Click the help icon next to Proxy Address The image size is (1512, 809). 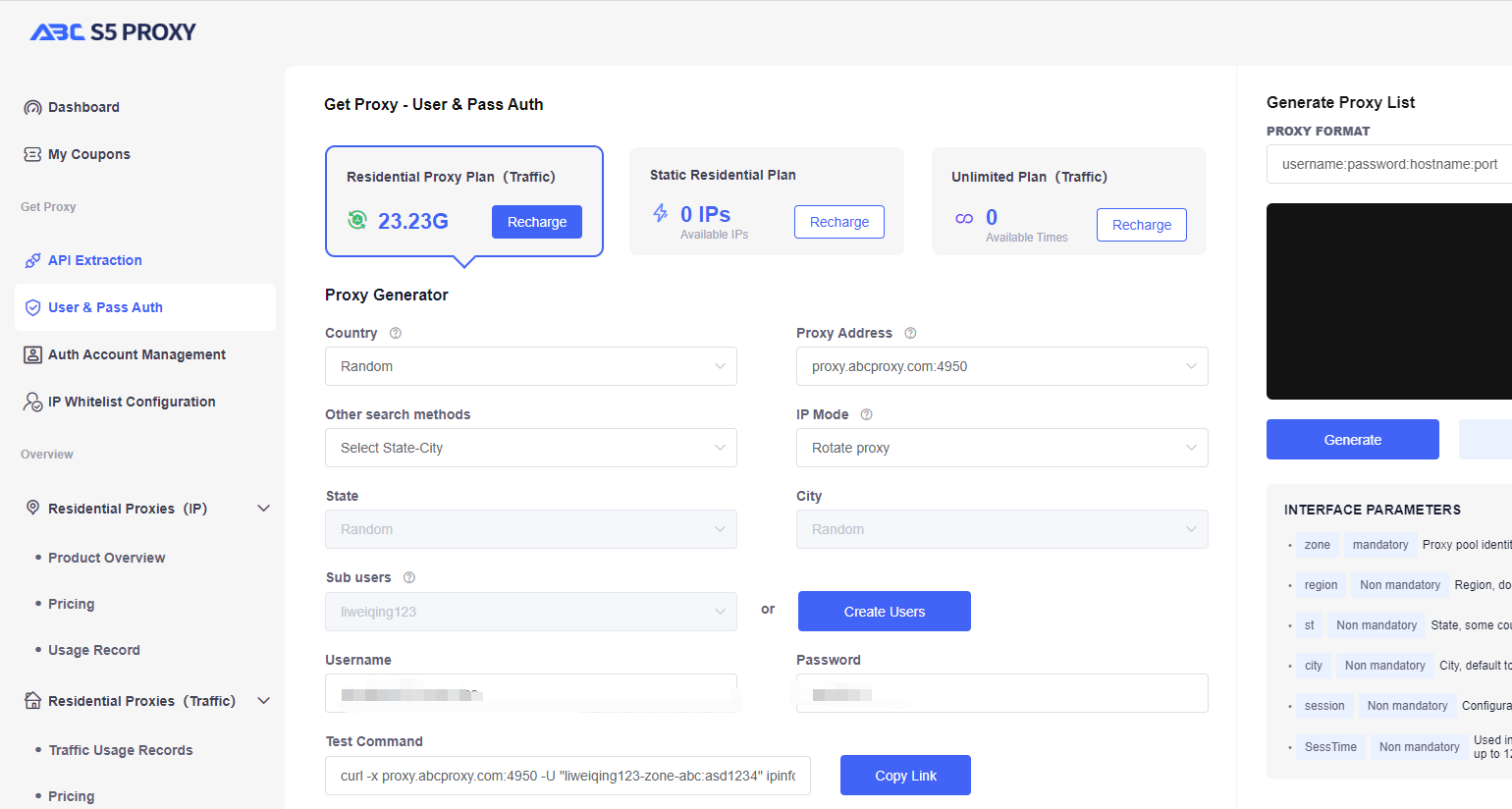point(910,333)
